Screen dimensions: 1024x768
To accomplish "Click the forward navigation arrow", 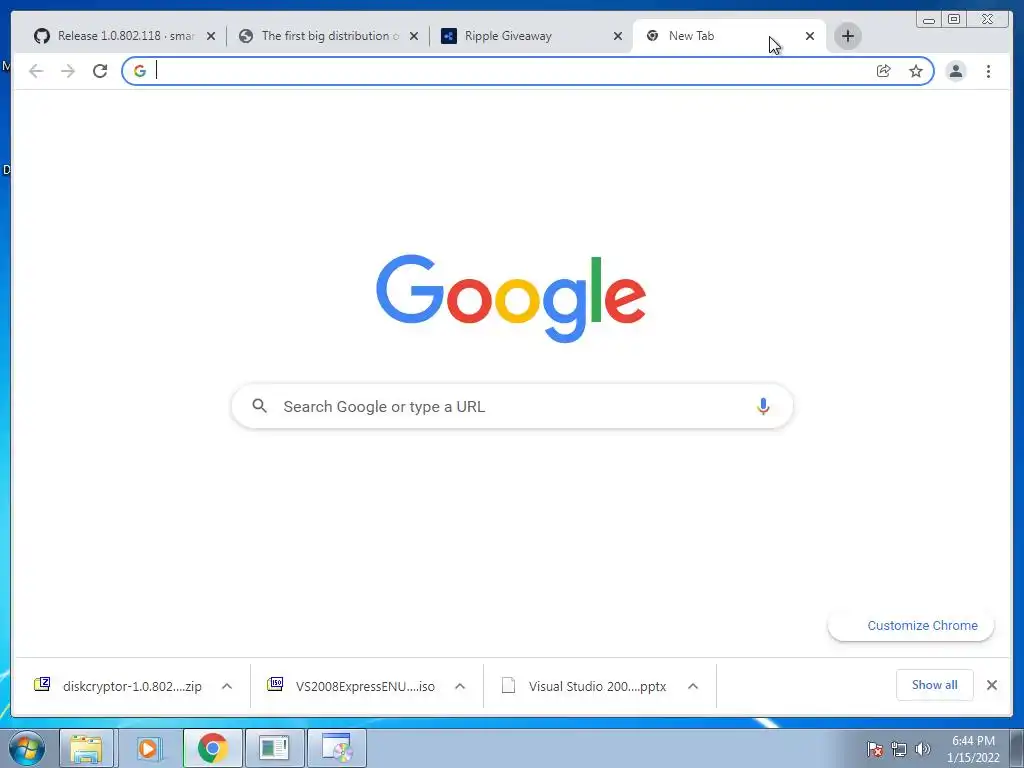I will pyautogui.click(x=68, y=71).
